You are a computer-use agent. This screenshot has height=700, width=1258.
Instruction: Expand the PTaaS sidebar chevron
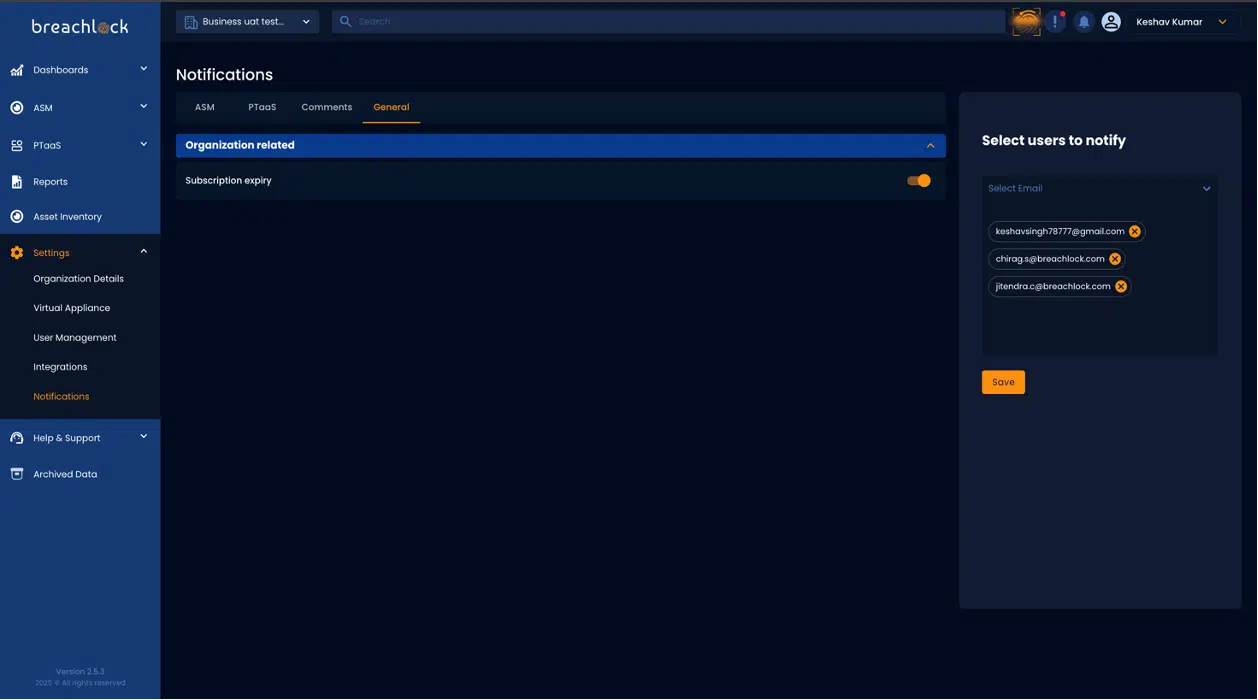click(x=143, y=144)
